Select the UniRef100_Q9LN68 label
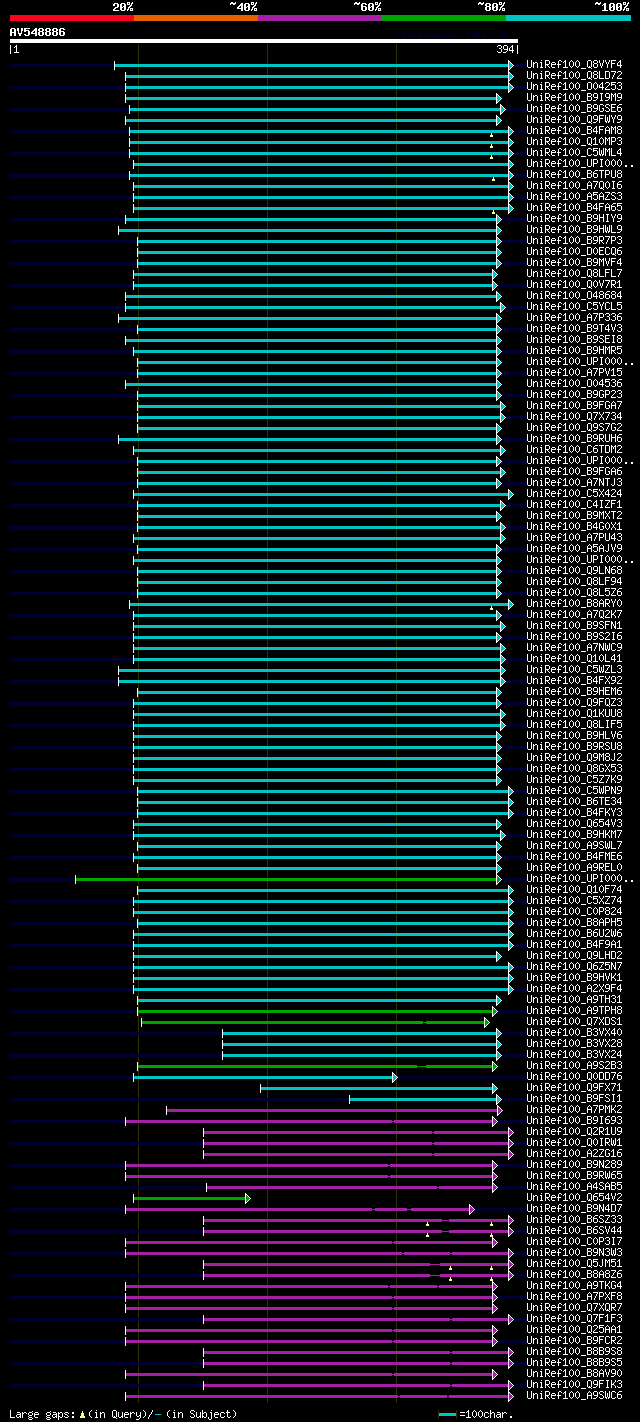 click(x=574, y=570)
